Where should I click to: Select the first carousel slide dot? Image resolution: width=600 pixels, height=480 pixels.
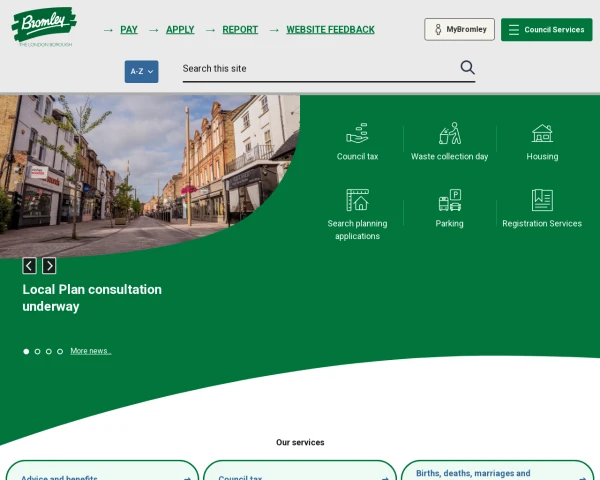click(26, 351)
